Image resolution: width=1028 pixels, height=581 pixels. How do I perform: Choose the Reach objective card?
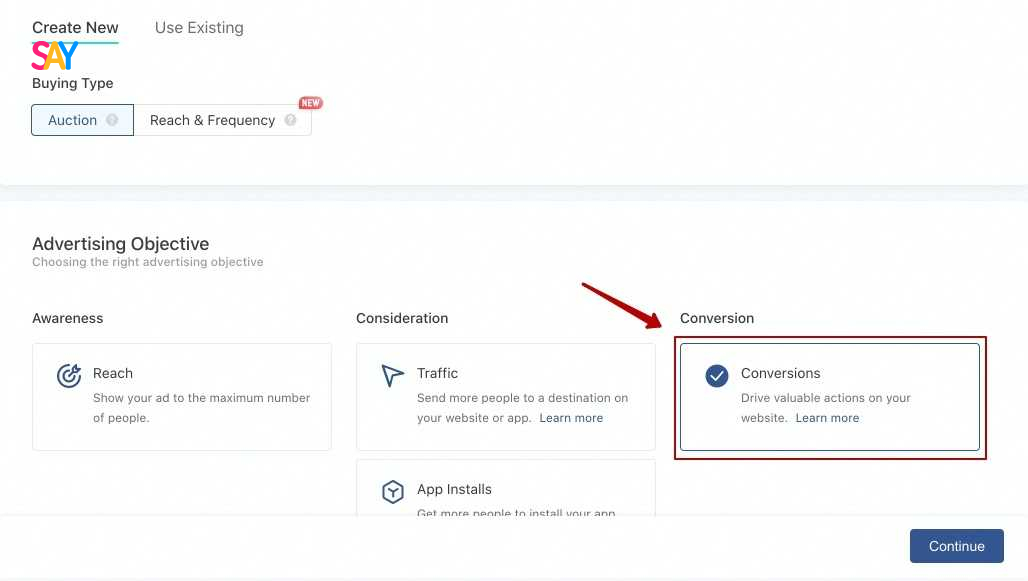point(182,397)
